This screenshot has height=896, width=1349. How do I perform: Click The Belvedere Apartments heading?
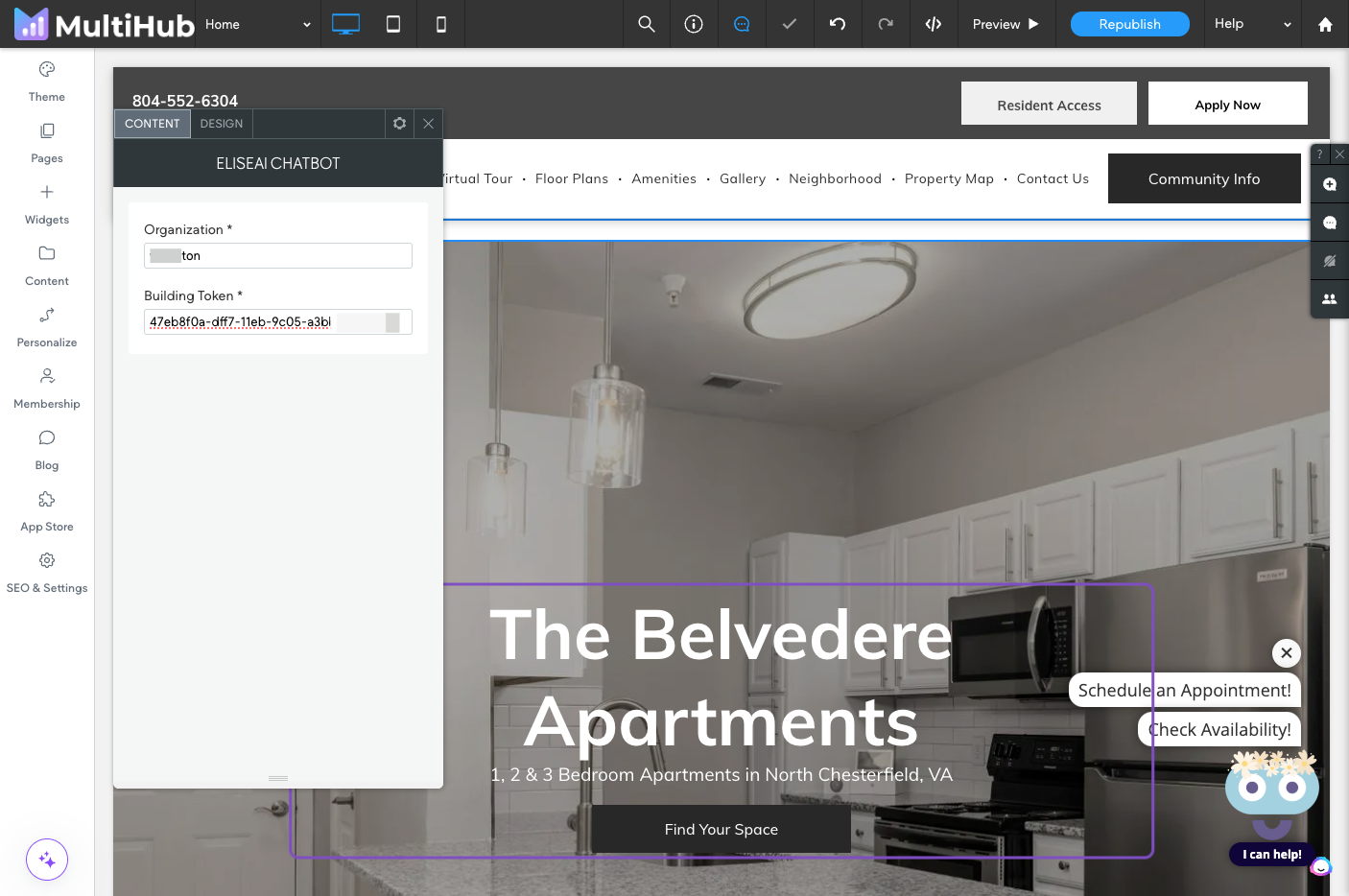(722, 677)
